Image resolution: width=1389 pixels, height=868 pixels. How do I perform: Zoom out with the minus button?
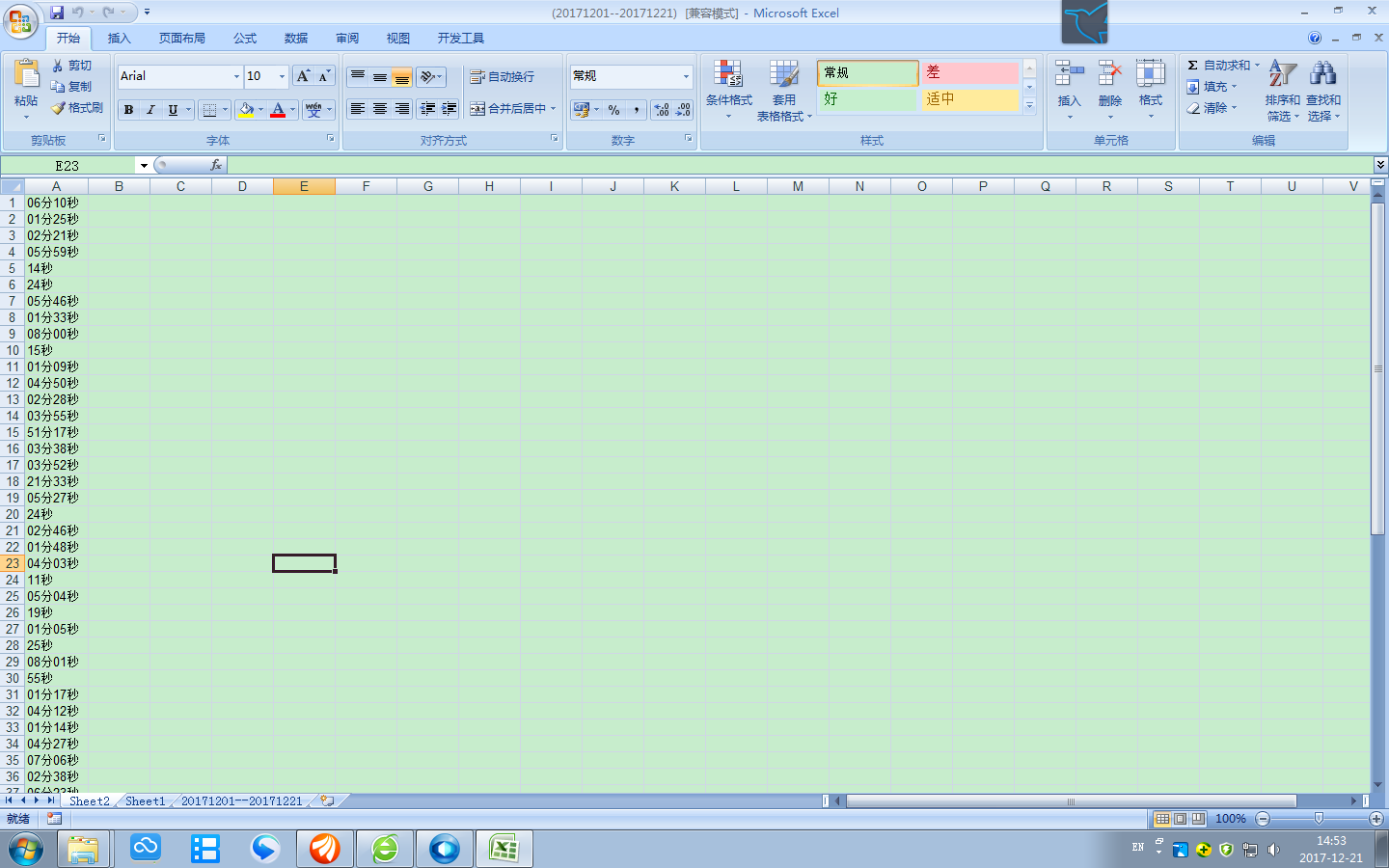point(1263,819)
